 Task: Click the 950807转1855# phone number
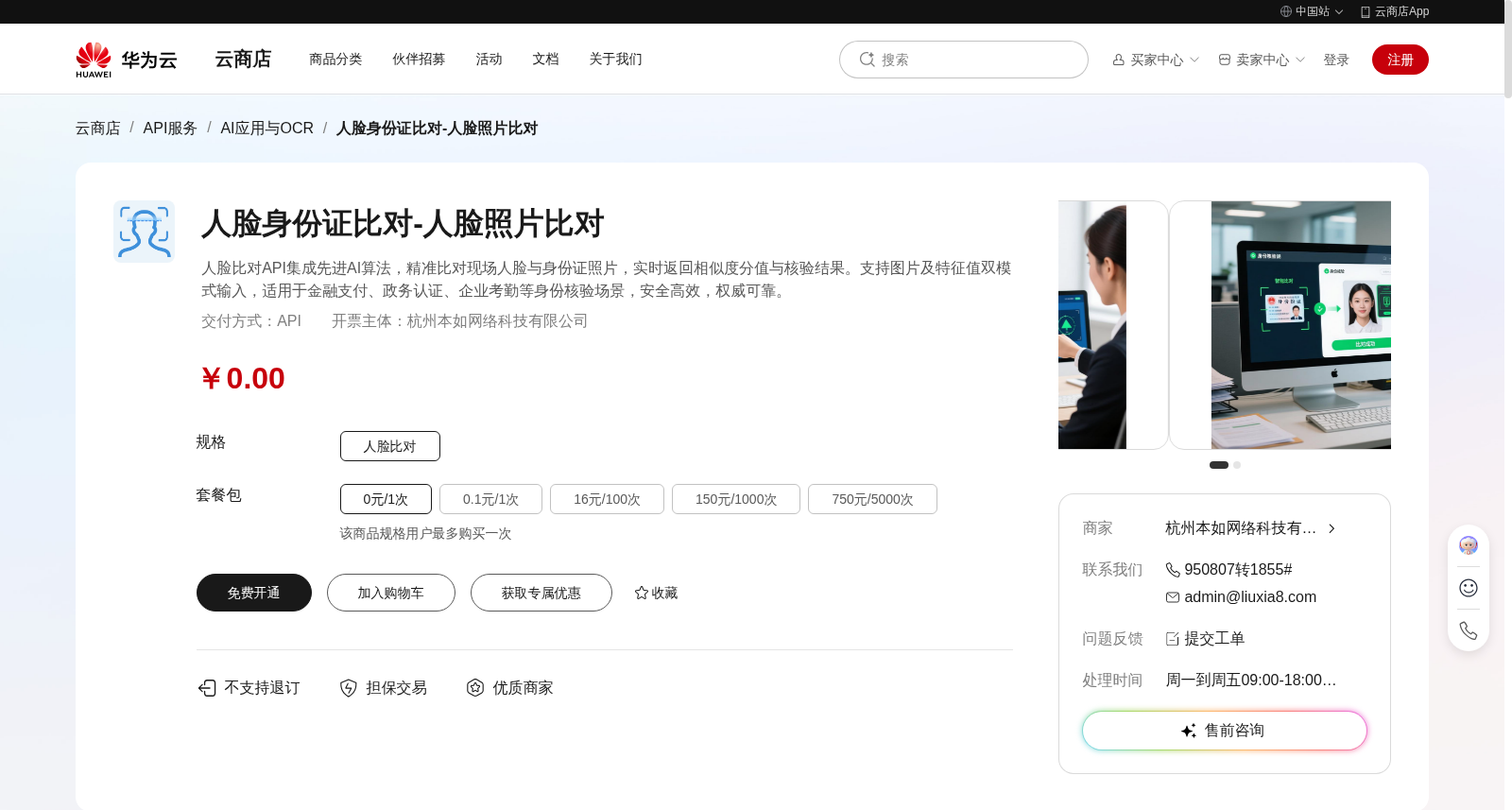point(1238,570)
